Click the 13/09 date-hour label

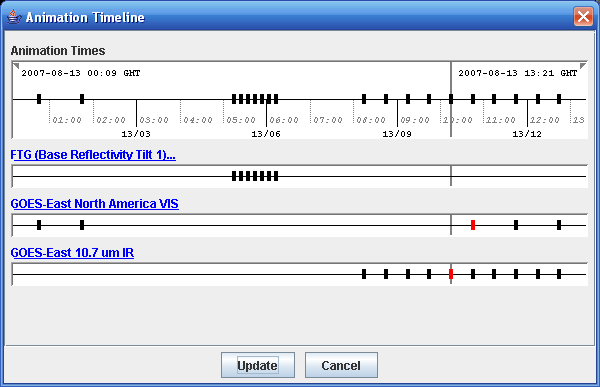[x=397, y=134]
